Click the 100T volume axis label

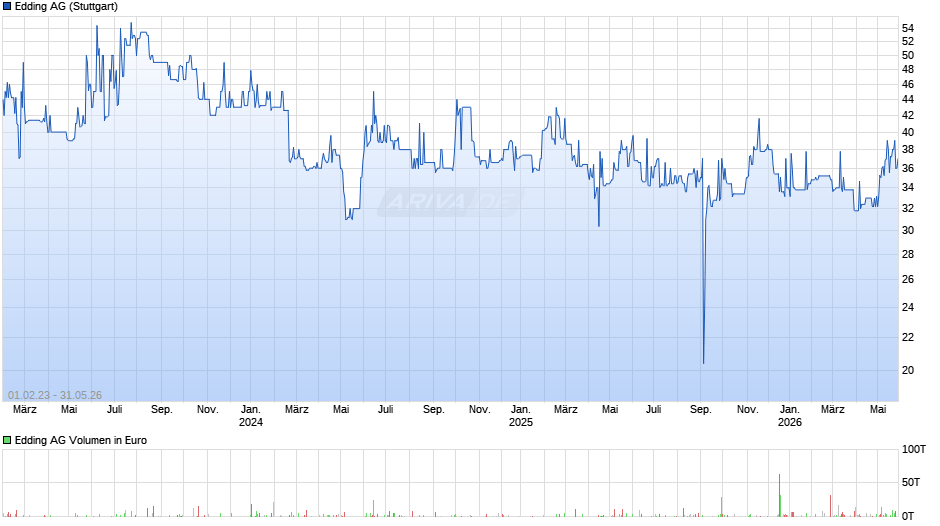click(x=914, y=450)
